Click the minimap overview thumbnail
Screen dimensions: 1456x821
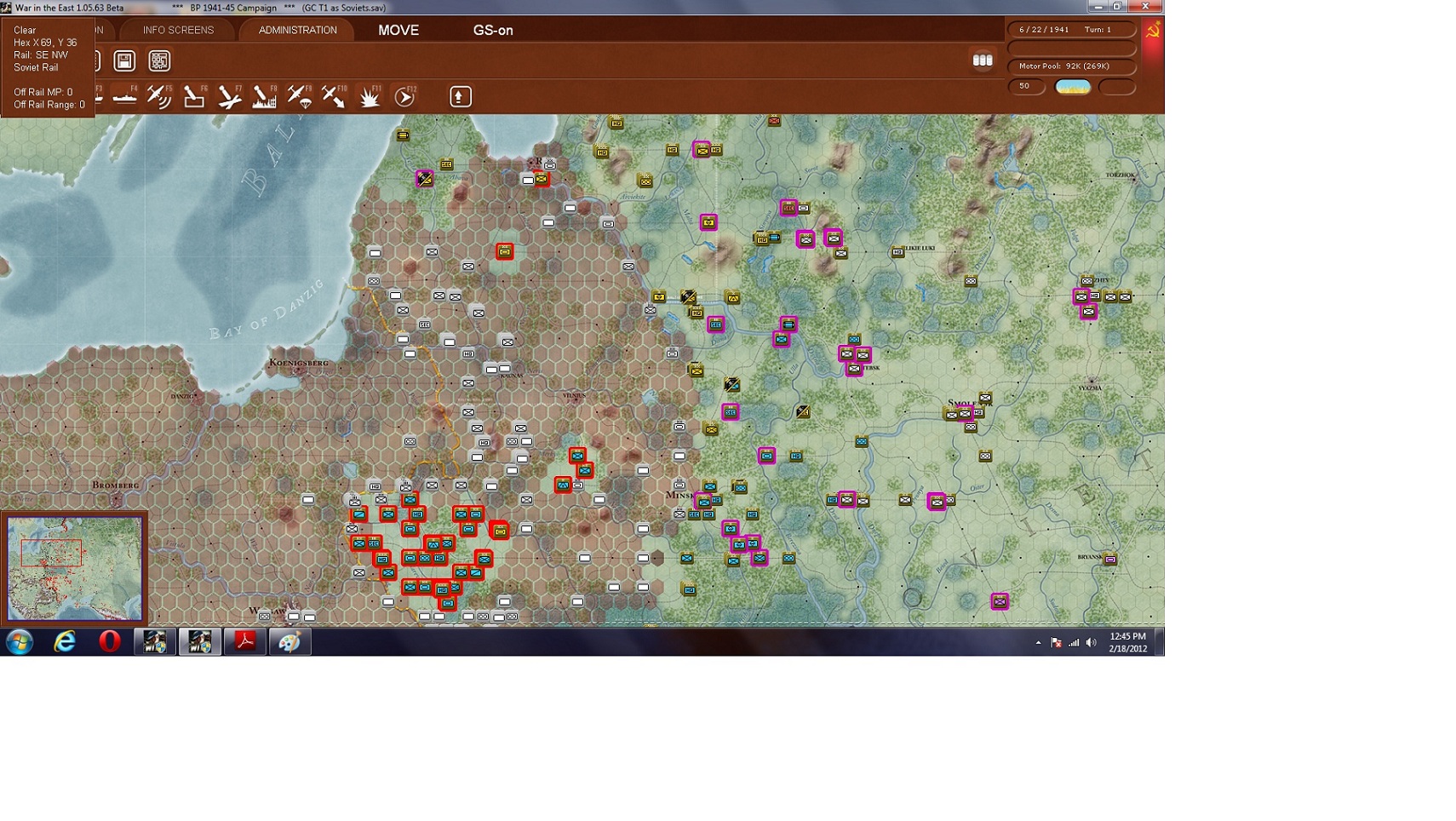click(x=75, y=568)
